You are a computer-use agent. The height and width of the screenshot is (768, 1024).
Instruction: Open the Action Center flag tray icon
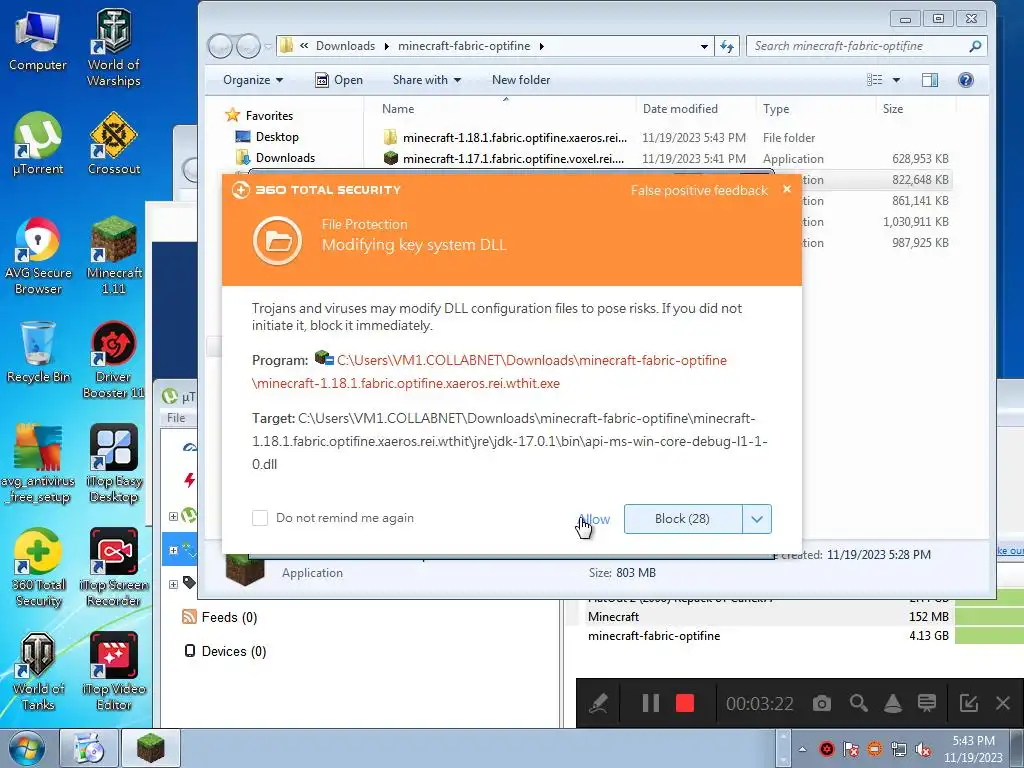(x=851, y=749)
